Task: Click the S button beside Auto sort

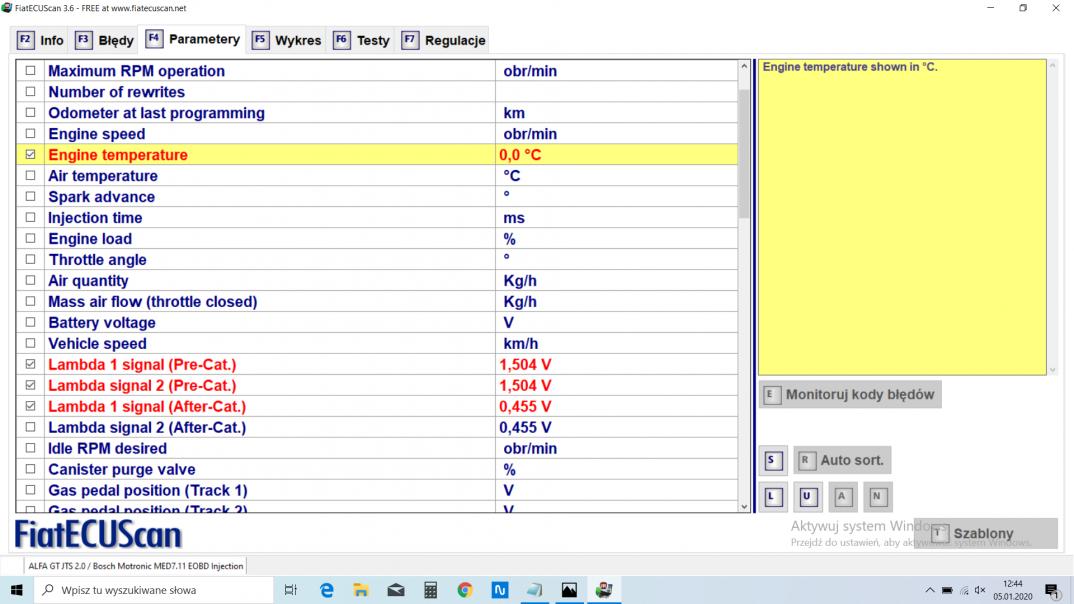Action: coord(773,460)
